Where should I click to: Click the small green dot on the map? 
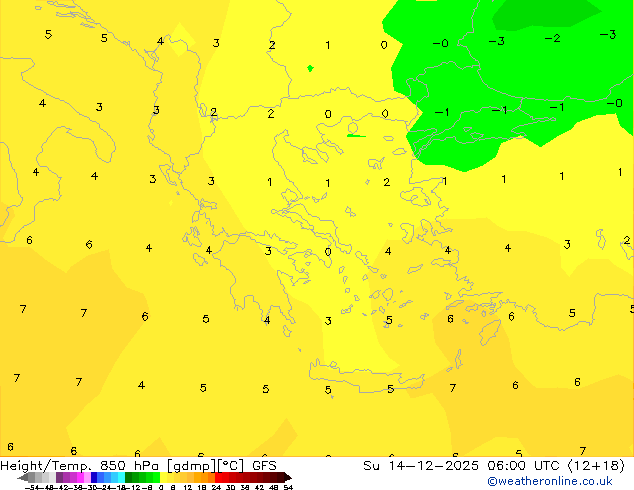coord(310,68)
